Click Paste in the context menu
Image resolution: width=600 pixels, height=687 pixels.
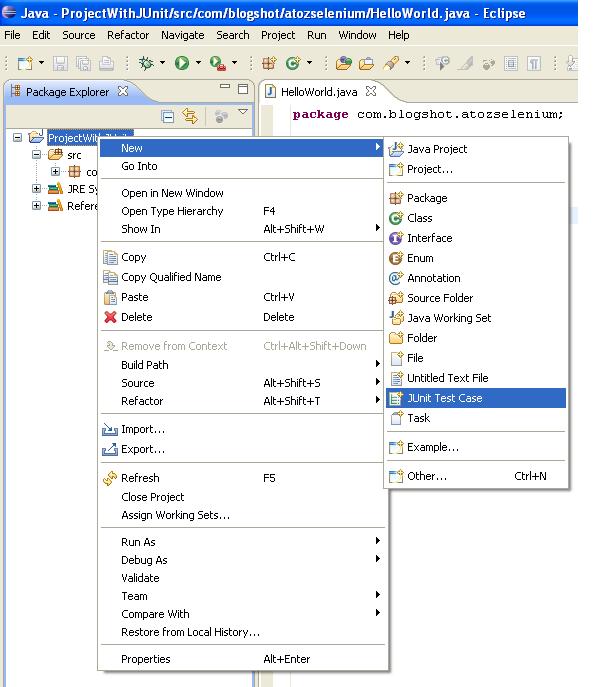242,297
